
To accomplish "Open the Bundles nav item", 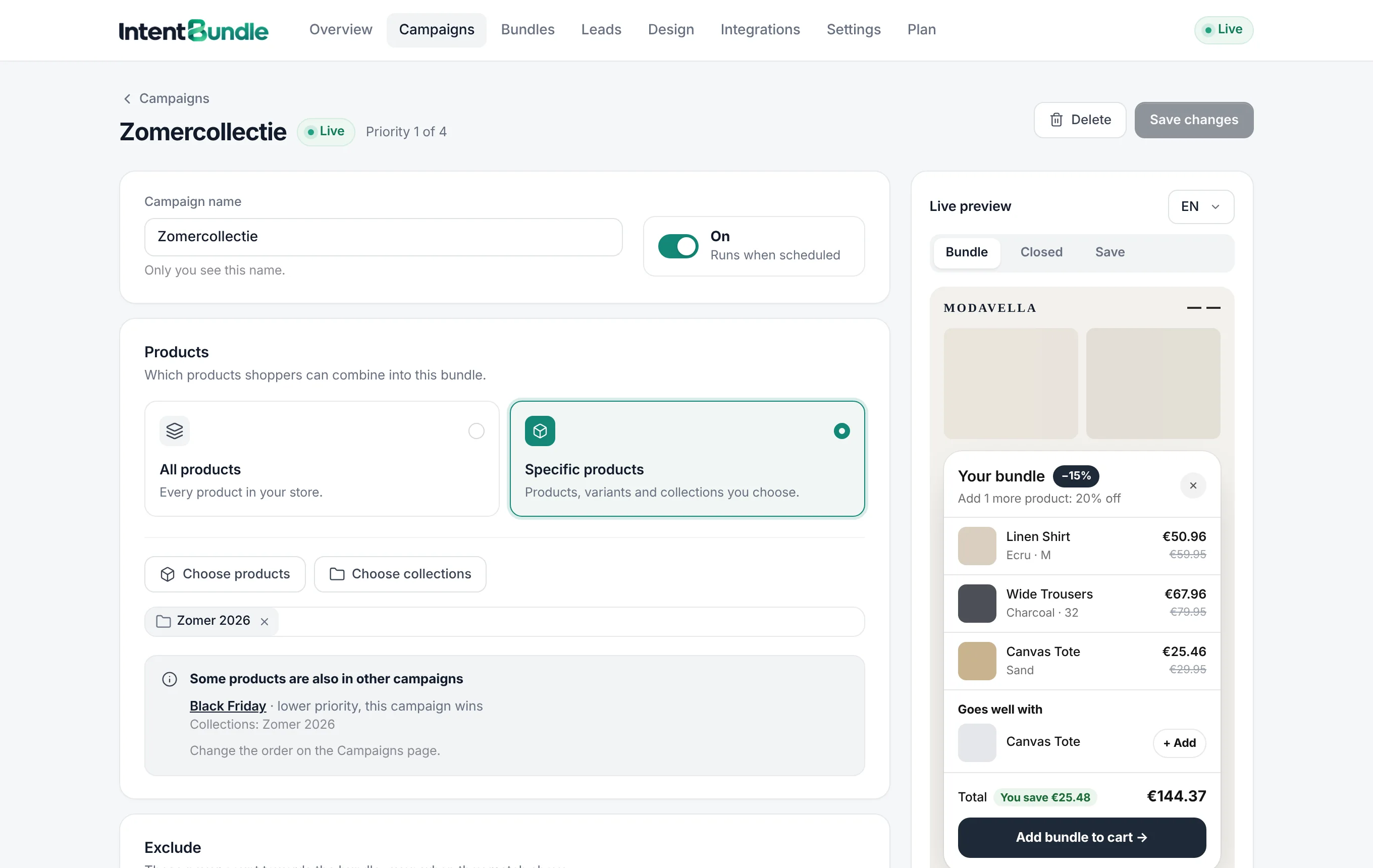I will pyautogui.click(x=527, y=30).
